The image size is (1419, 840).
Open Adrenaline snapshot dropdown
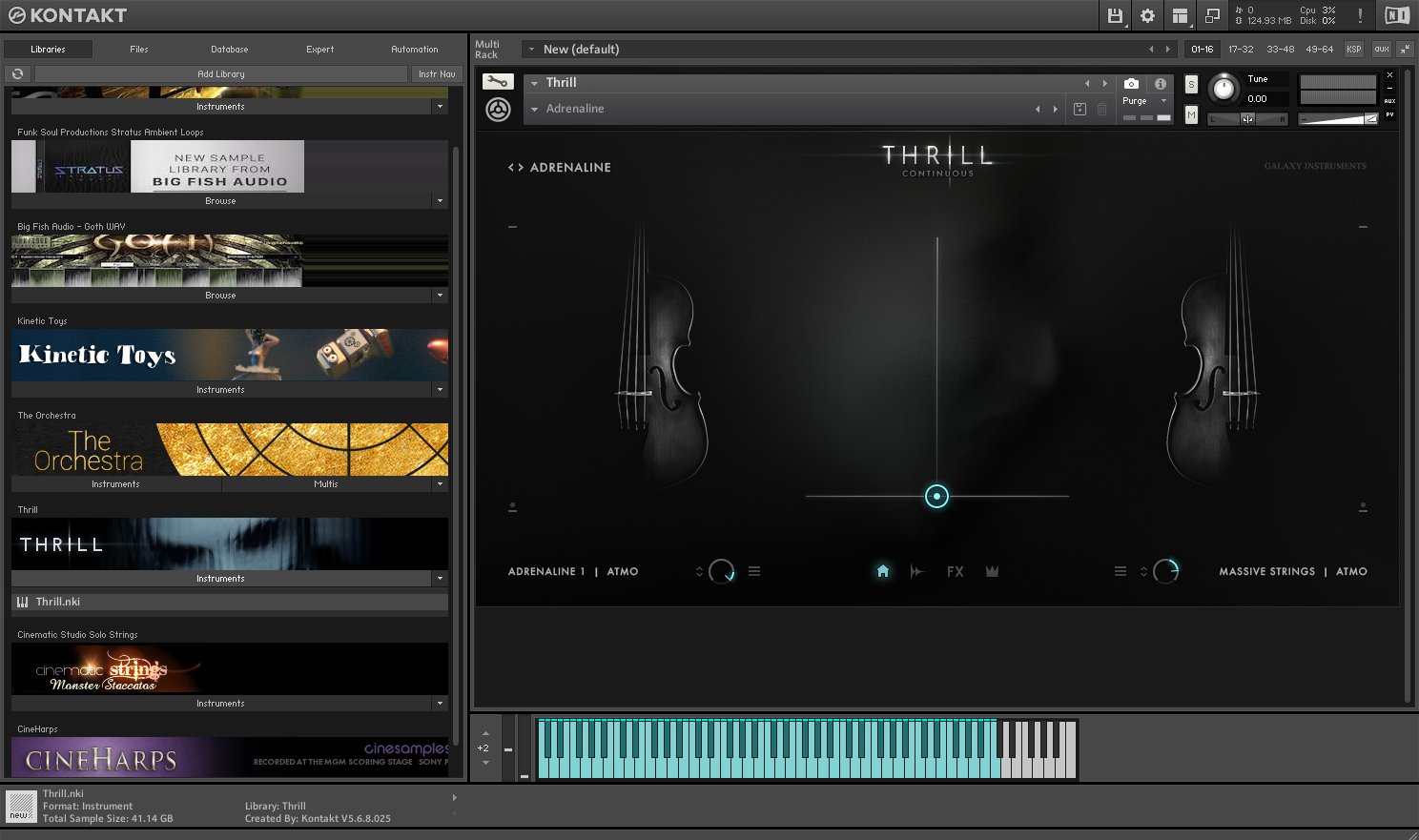pyautogui.click(x=534, y=109)
